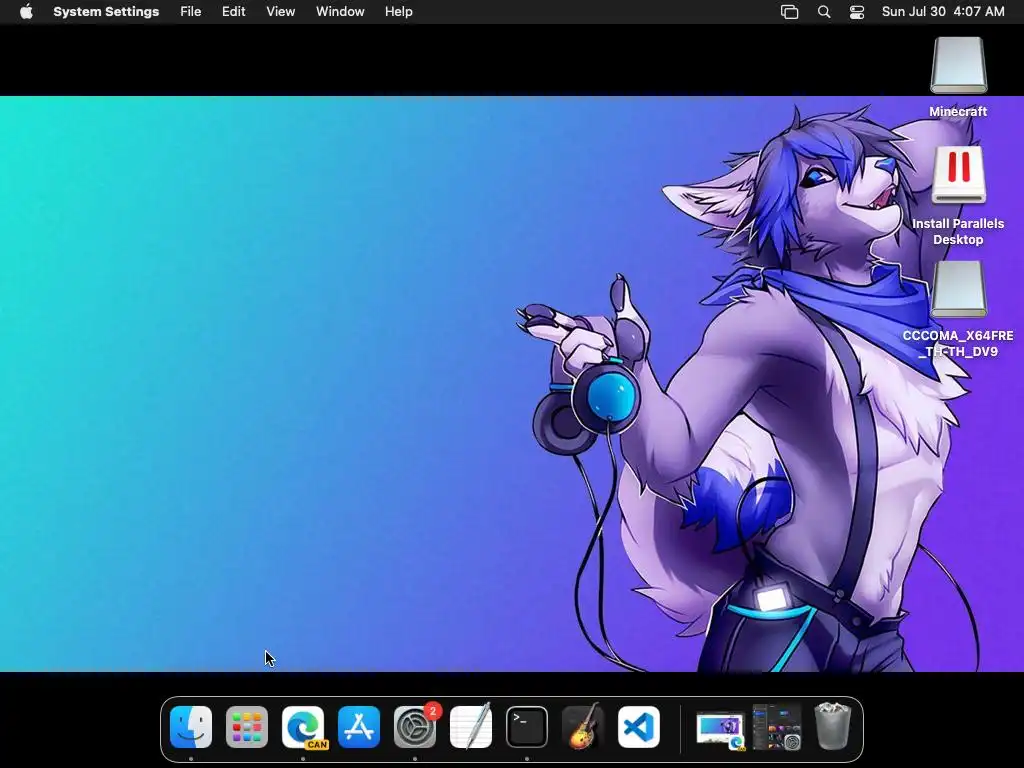Click the date and time clock
The height and width of the screenshot is (768, 1024).
(x=943, y=12)
